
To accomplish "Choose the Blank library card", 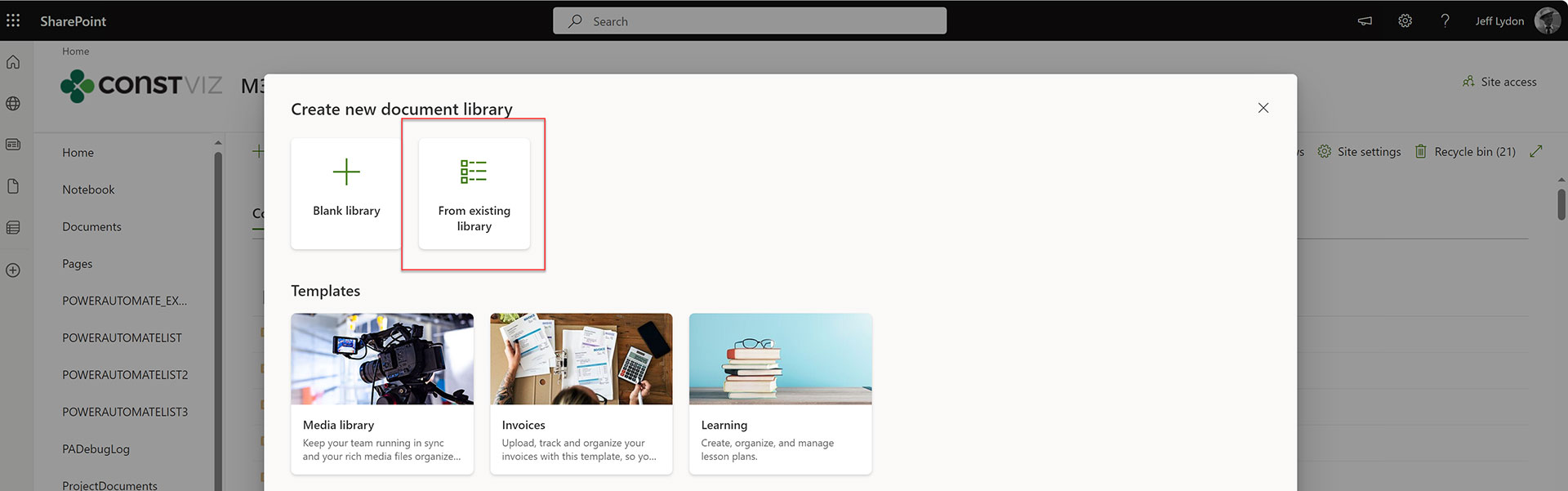I will click(346, 194).
